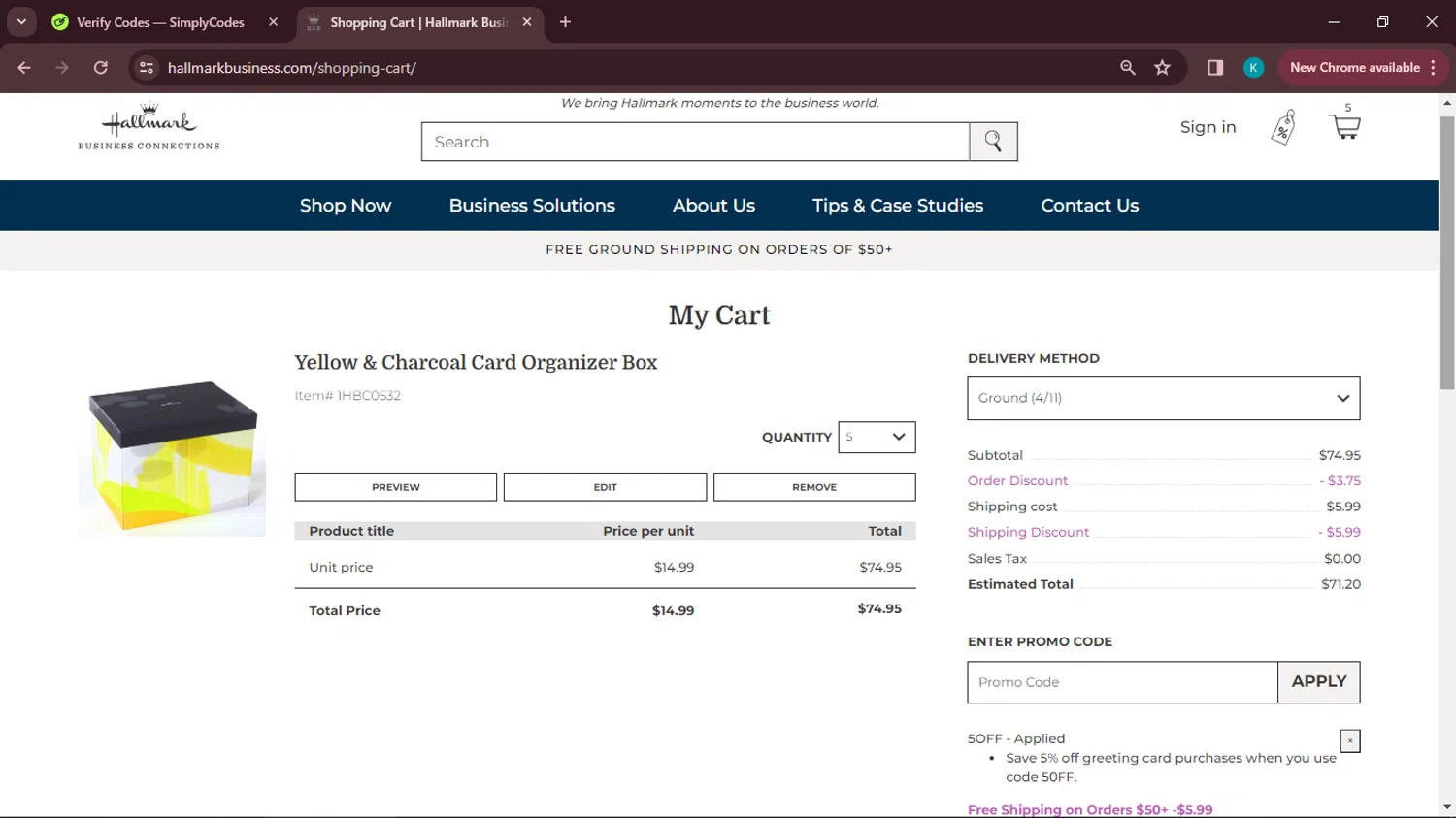Open the Chrome side panel

[x=1215, y=68]
